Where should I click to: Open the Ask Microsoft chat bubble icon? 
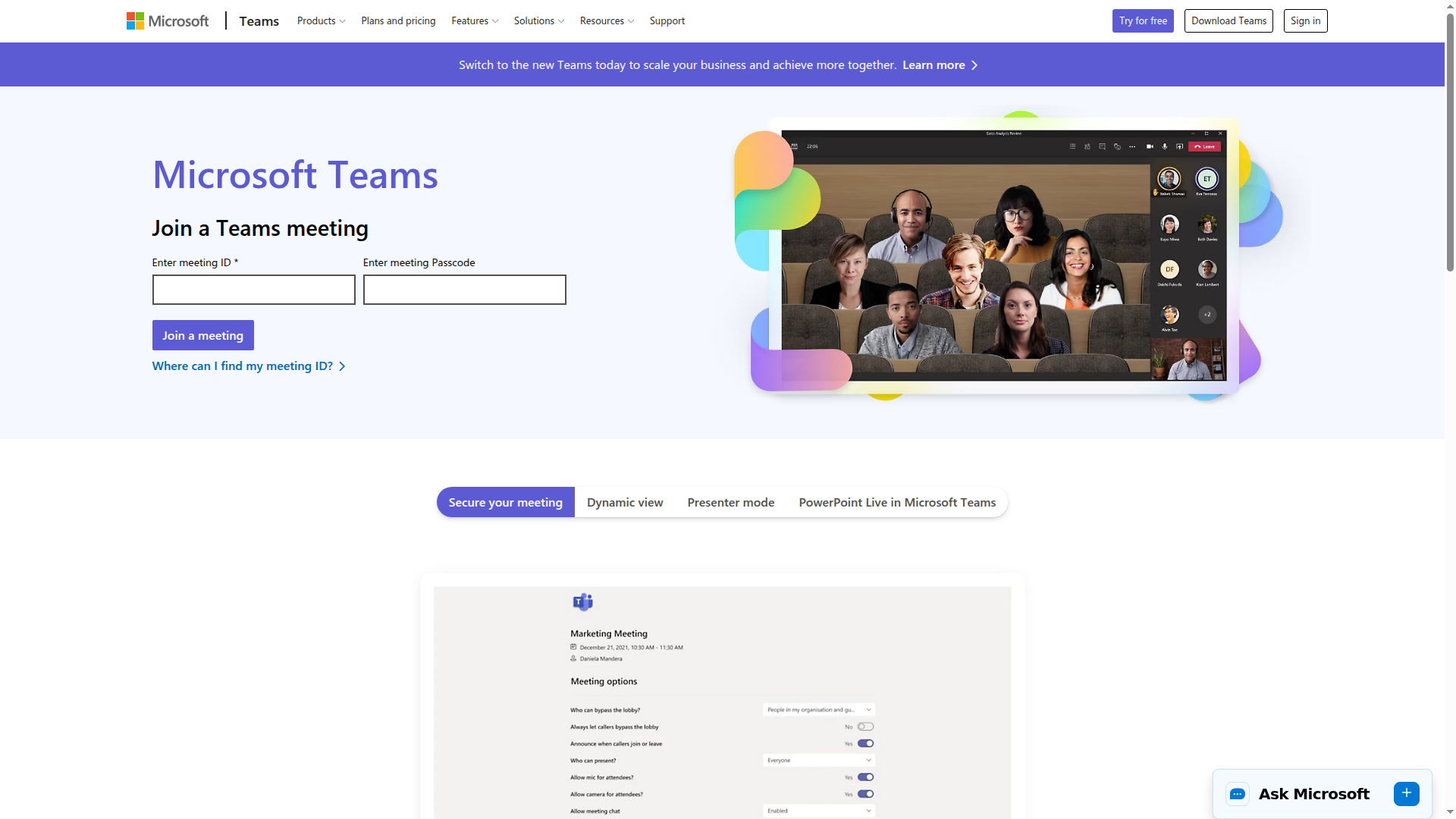click(x=1238, y=794)
